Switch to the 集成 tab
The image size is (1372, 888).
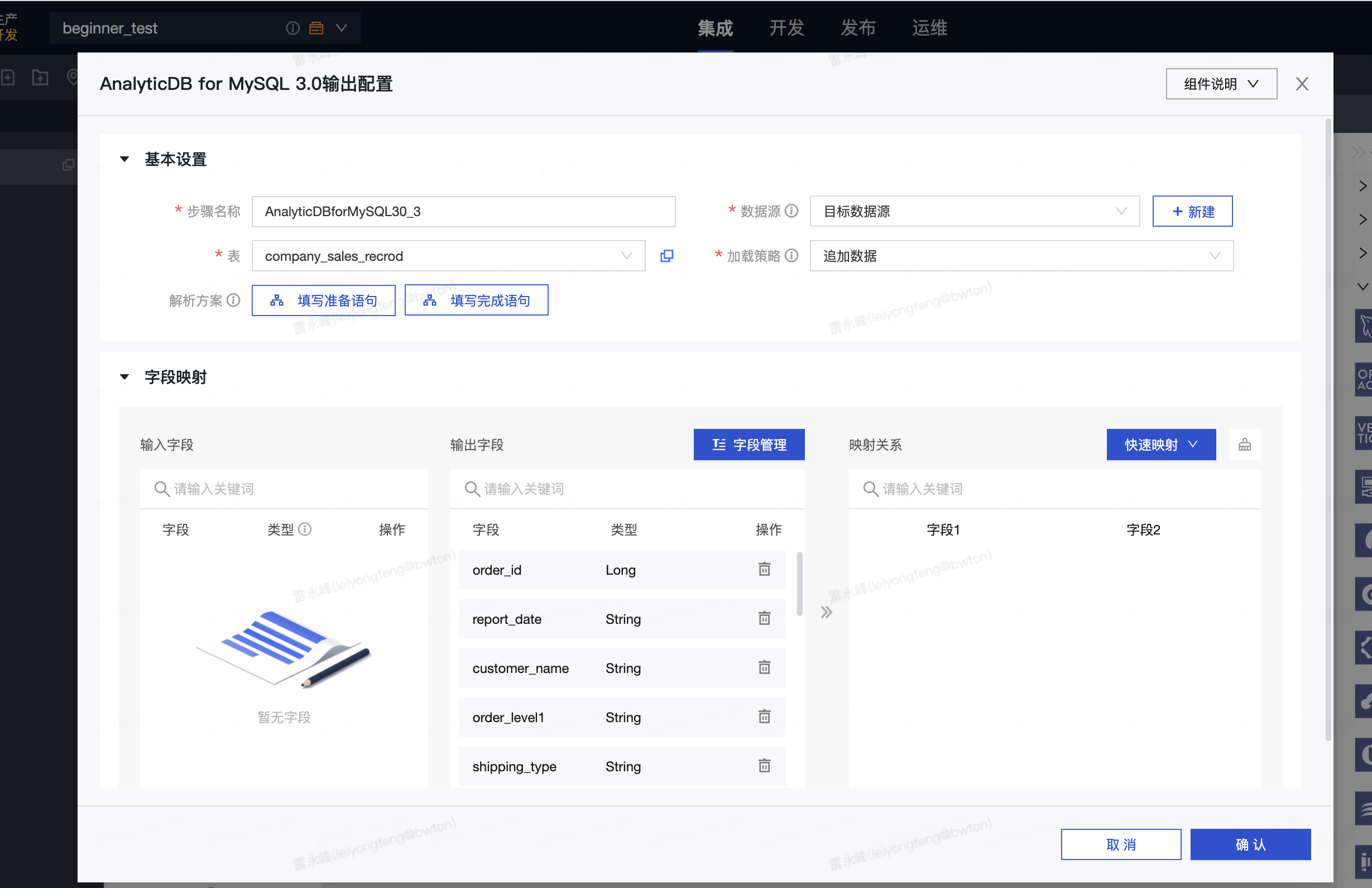click(x=715, y=28)
